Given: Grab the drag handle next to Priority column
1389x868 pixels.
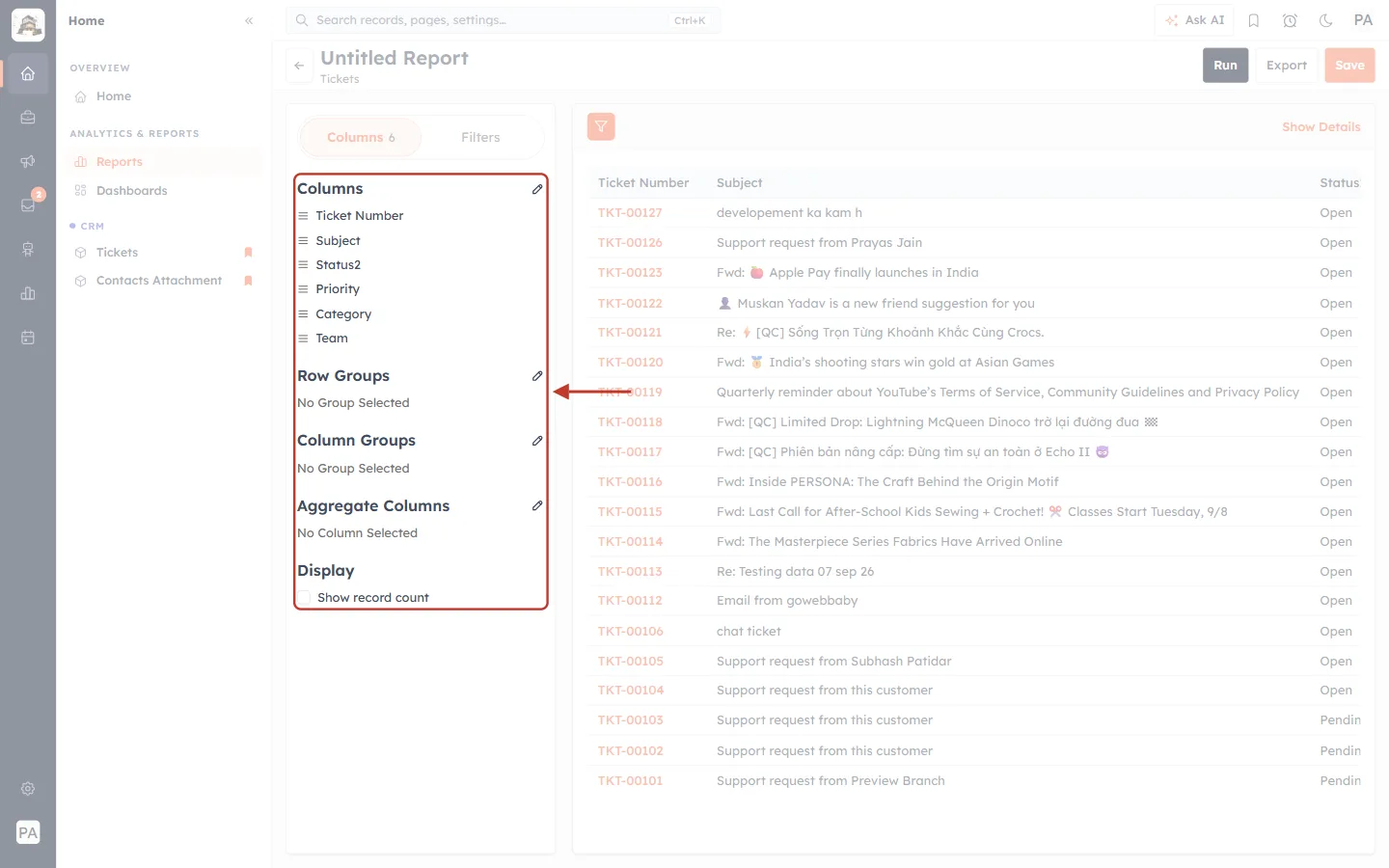Looking at the screenshot, I should (303, 289).
